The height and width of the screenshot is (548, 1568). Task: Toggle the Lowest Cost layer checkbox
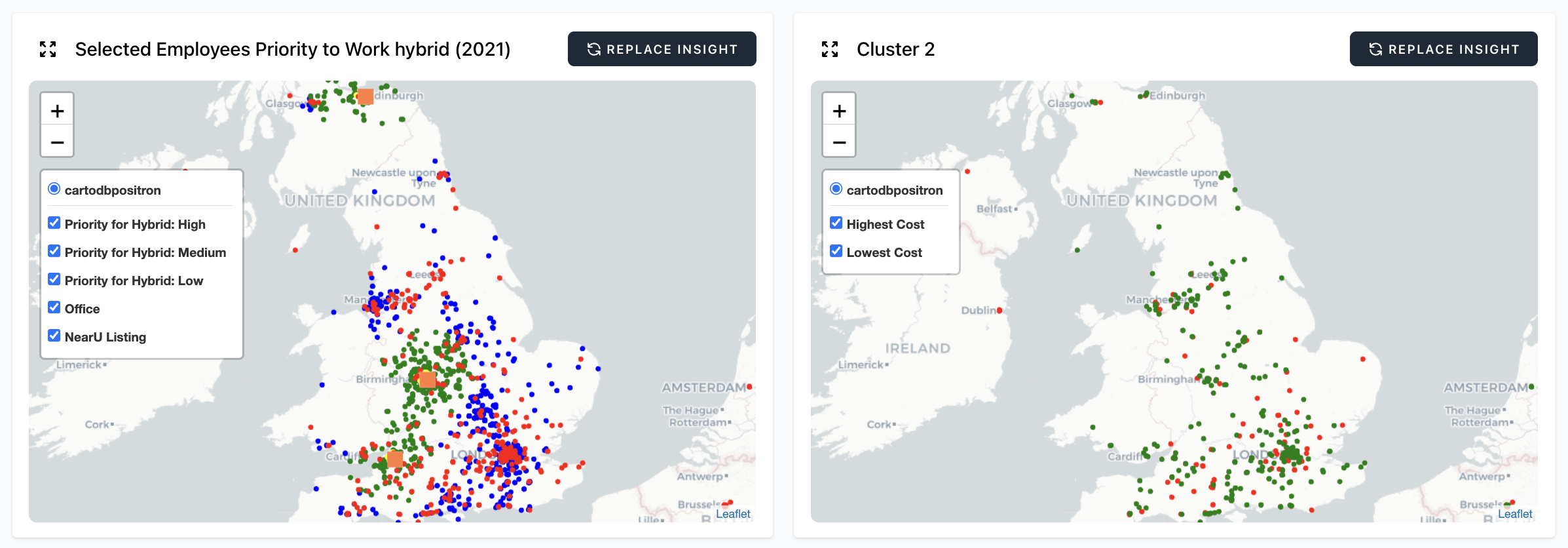[836, 252]
